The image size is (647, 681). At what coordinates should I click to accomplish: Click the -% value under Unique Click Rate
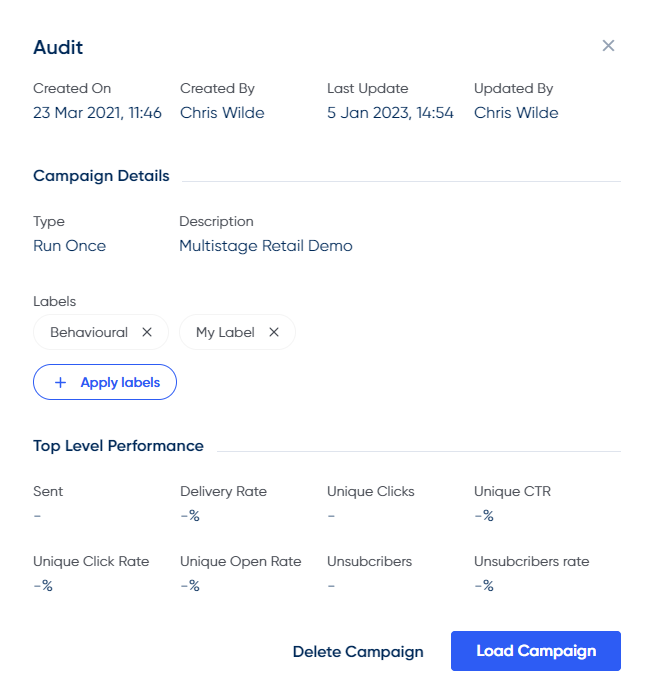tap(43, 585)
